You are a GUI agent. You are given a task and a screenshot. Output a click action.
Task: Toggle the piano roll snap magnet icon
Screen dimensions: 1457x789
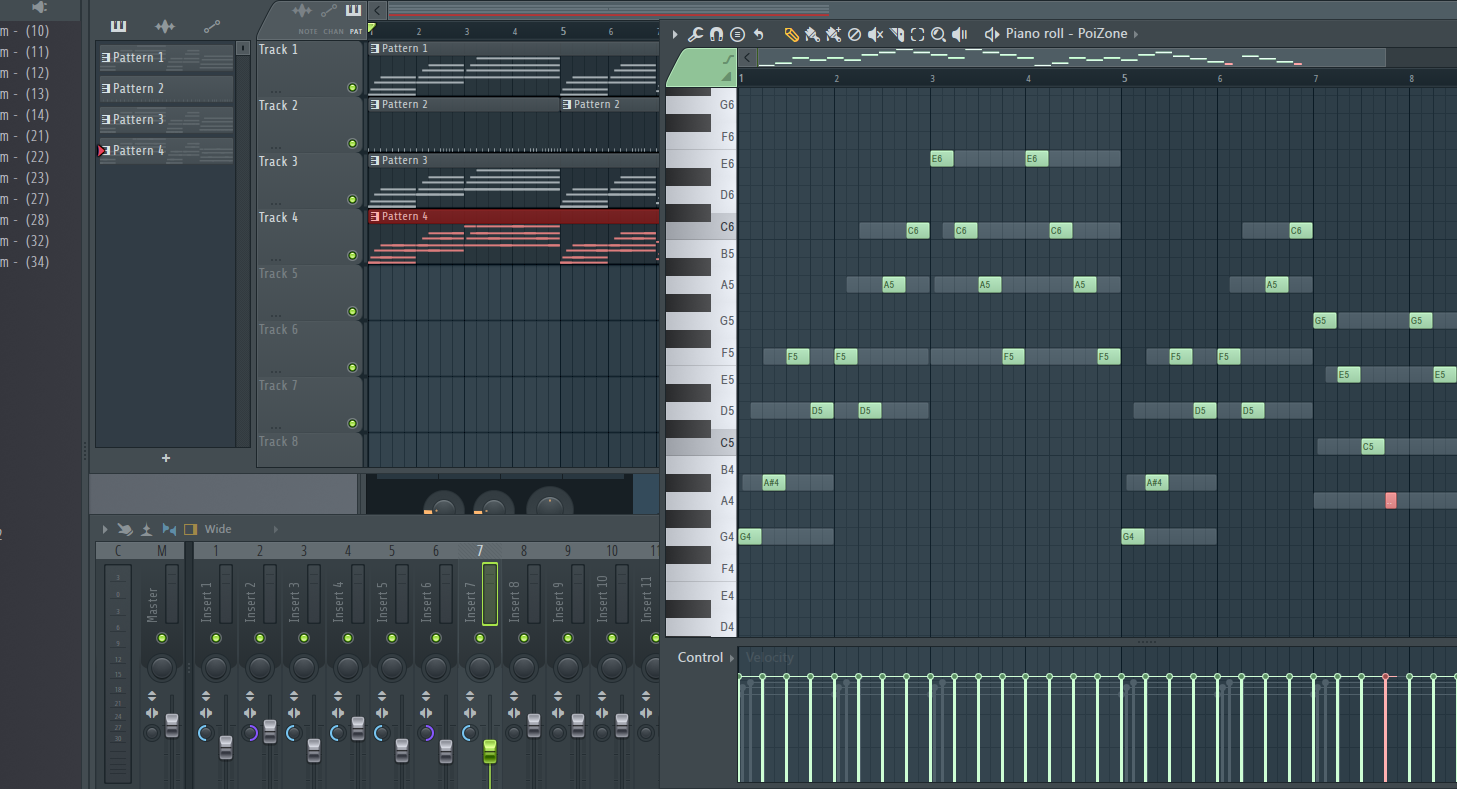(x=716, y=34)
